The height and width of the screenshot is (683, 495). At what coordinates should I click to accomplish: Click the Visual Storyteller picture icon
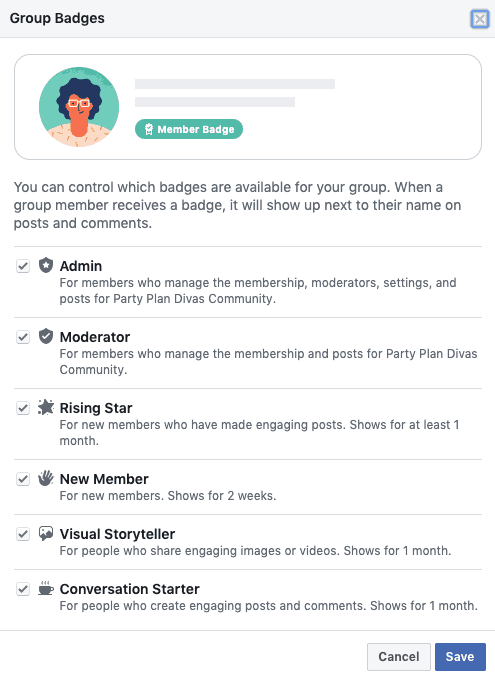coord(46,533)
